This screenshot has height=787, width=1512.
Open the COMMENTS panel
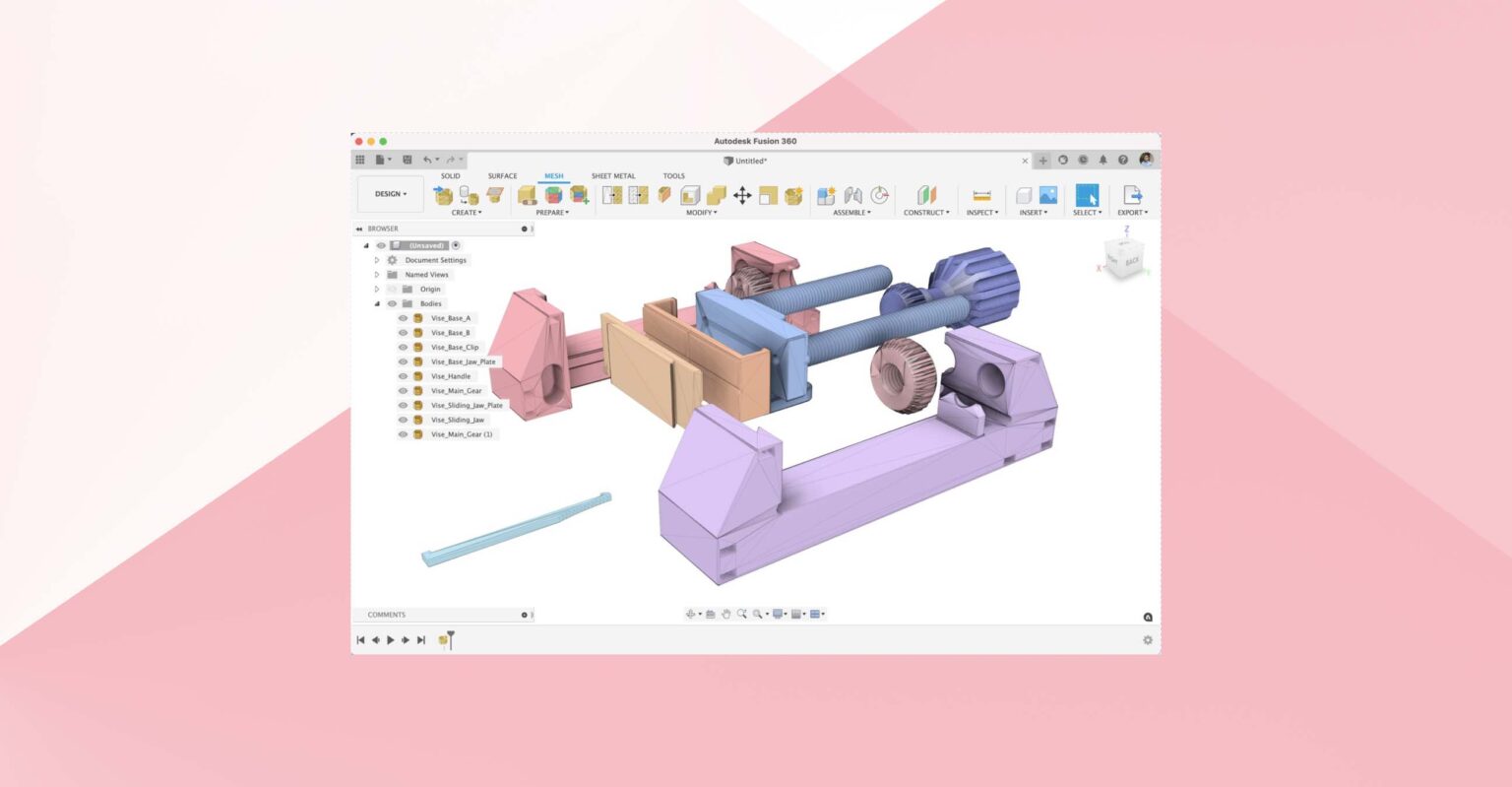pos(385,614)
